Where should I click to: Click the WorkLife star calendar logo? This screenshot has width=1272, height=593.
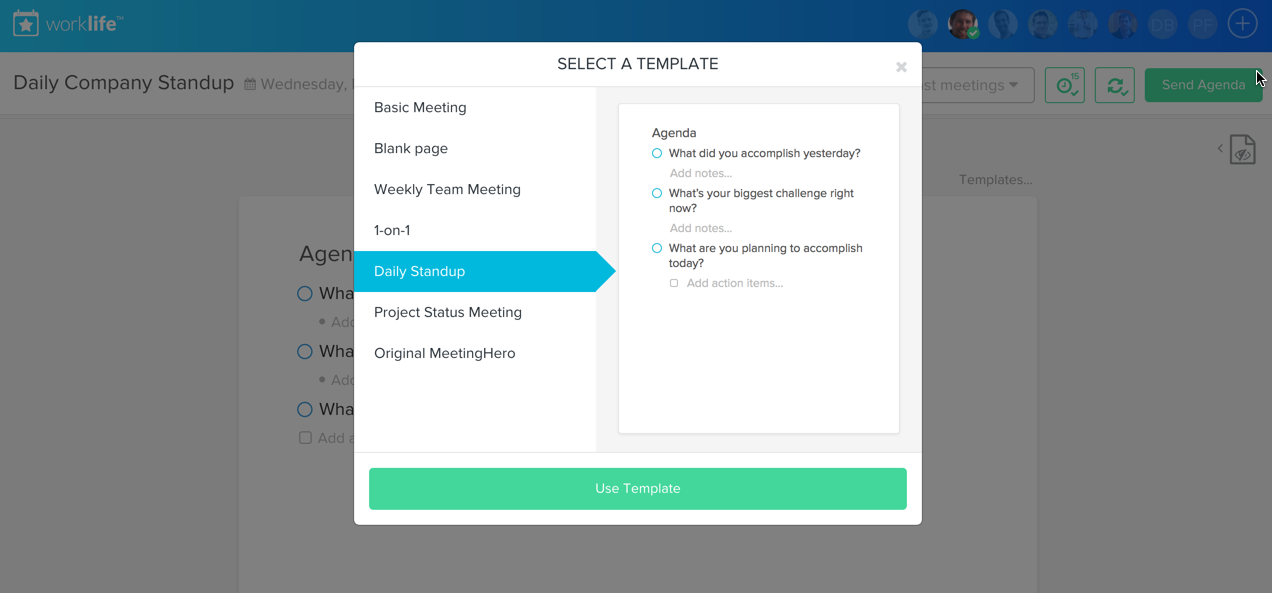[26, 23]
